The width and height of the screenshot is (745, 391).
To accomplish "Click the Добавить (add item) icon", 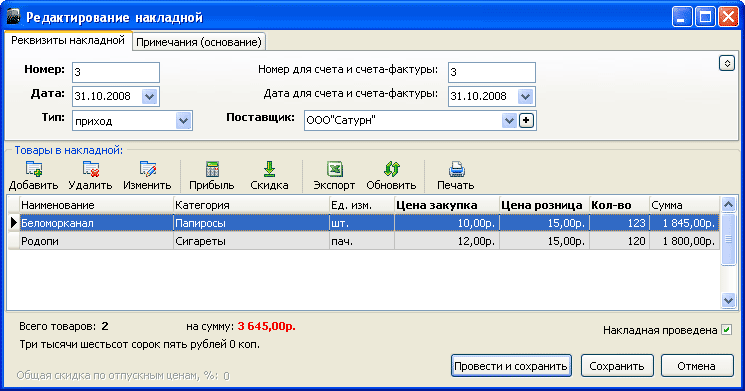I will [x=34, y=169].
